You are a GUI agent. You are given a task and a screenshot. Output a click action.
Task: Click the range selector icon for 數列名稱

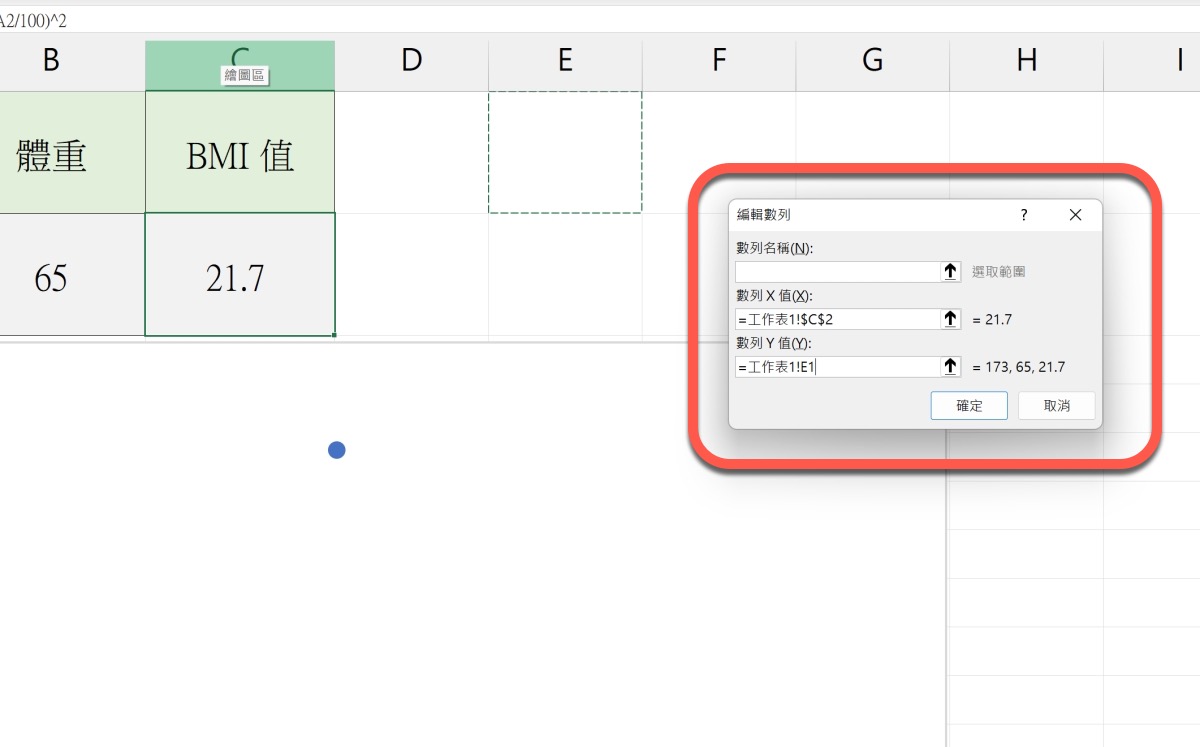pos(951,271)
